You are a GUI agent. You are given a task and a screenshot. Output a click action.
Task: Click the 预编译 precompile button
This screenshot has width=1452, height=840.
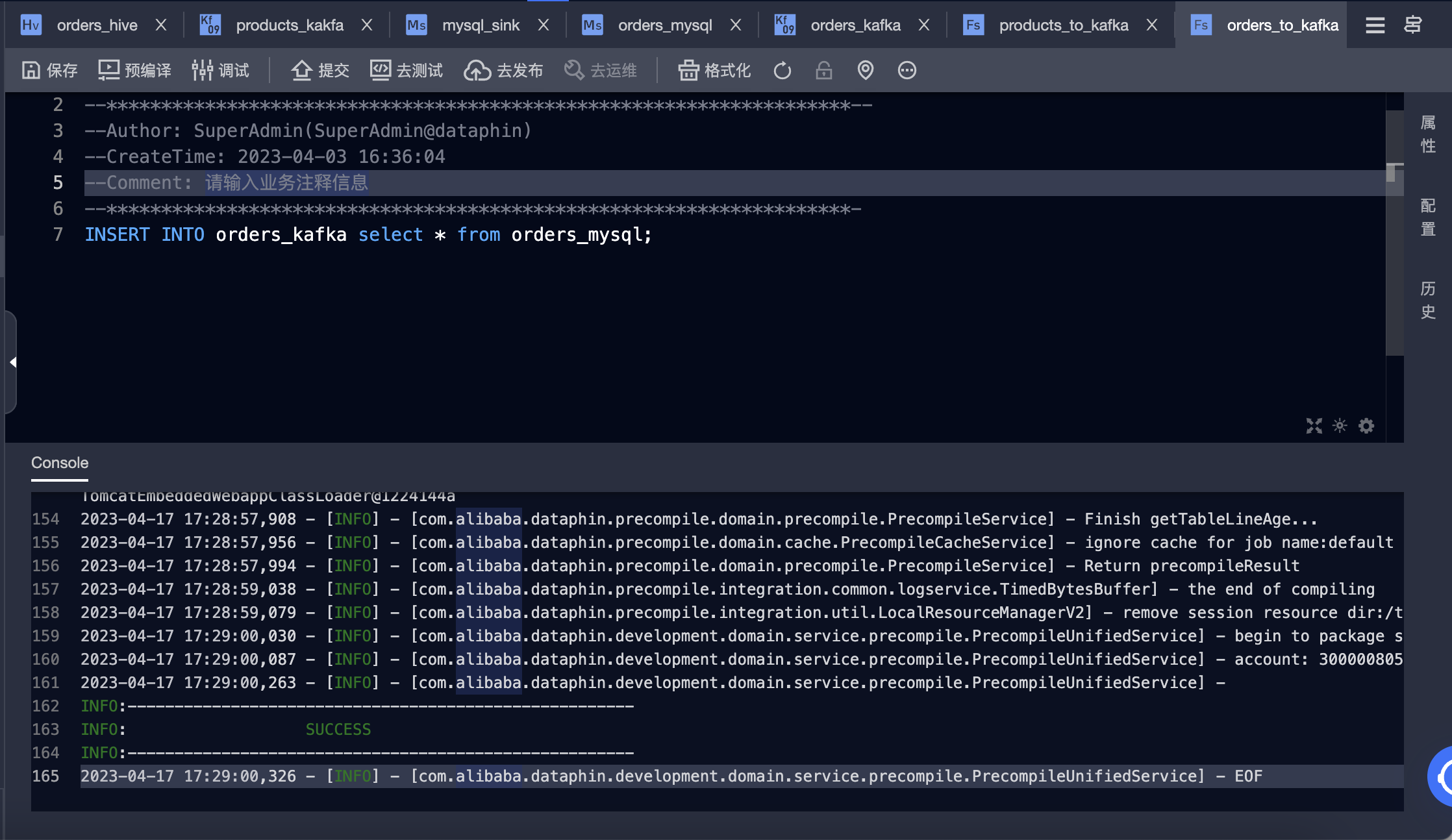pyautogui.click(x=134, y=70)
